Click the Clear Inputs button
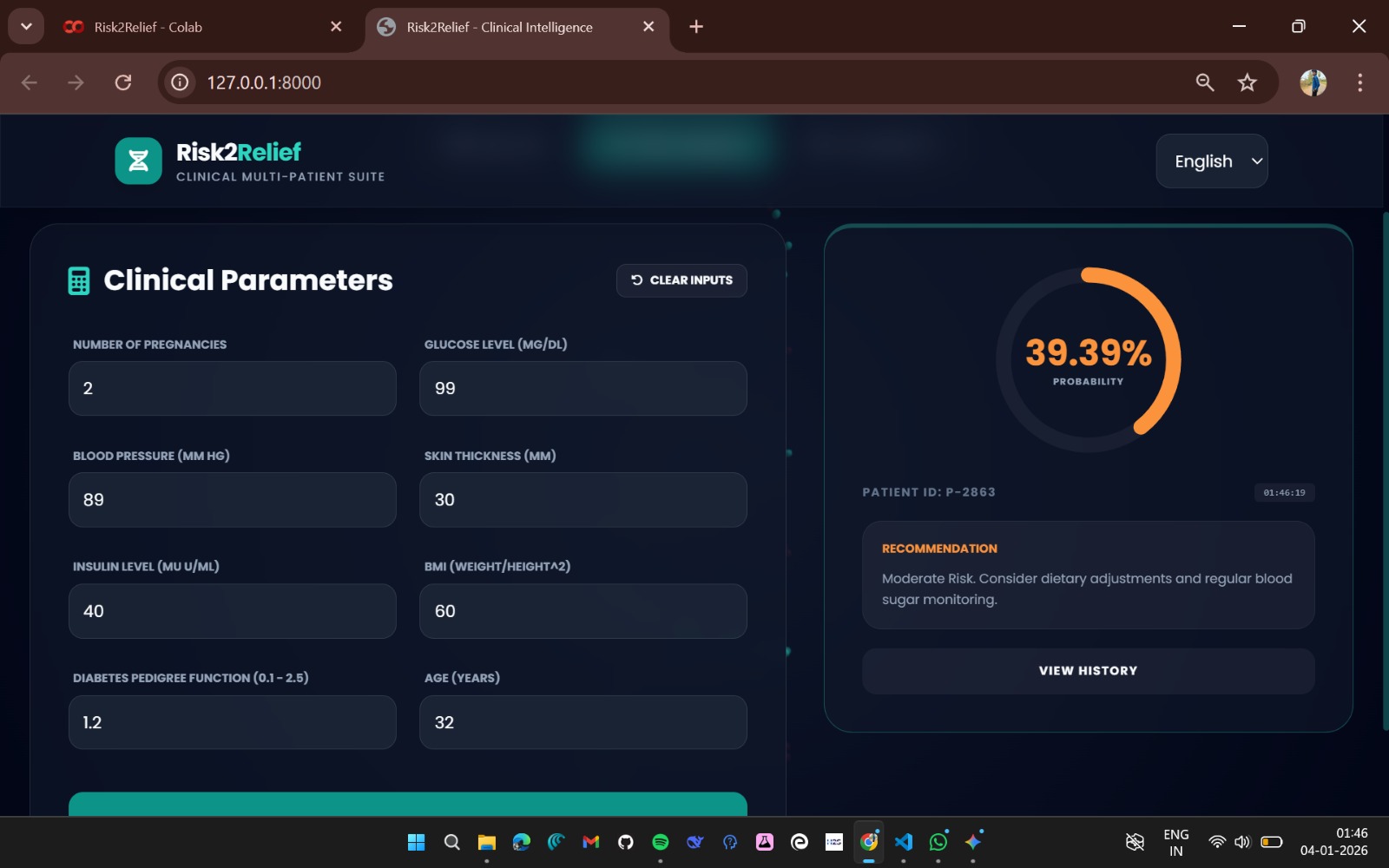Viewport: 1389px width, 868px height. pos(681,280)
